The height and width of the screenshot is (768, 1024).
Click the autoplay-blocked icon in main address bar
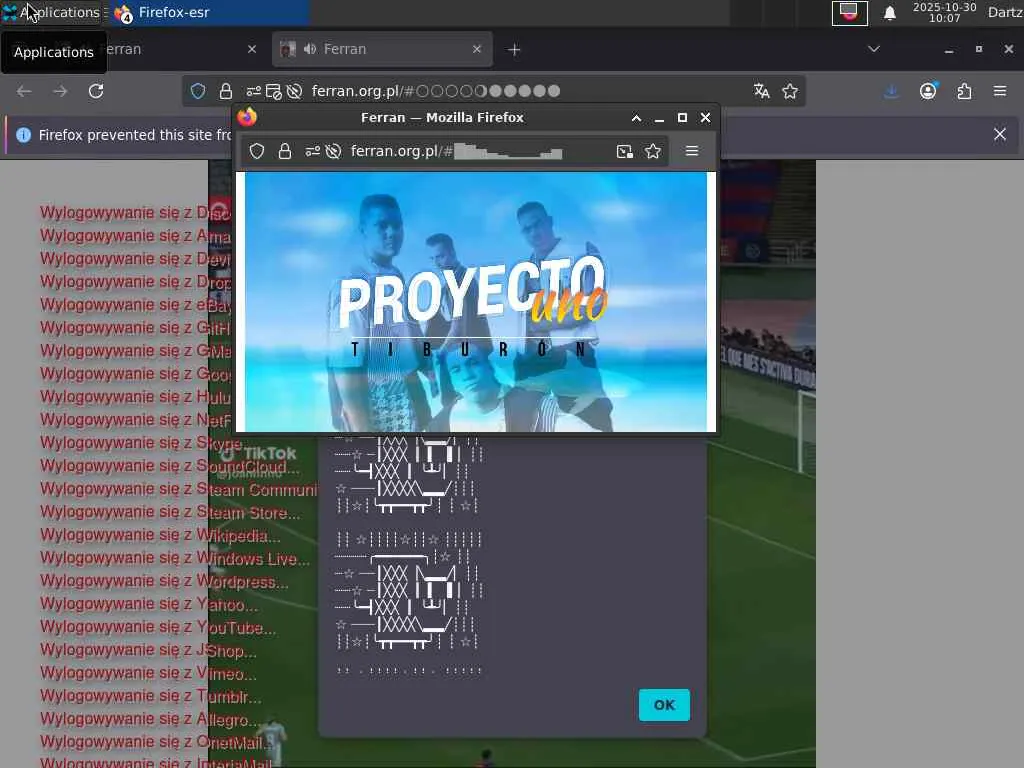[x=295, y=91]
